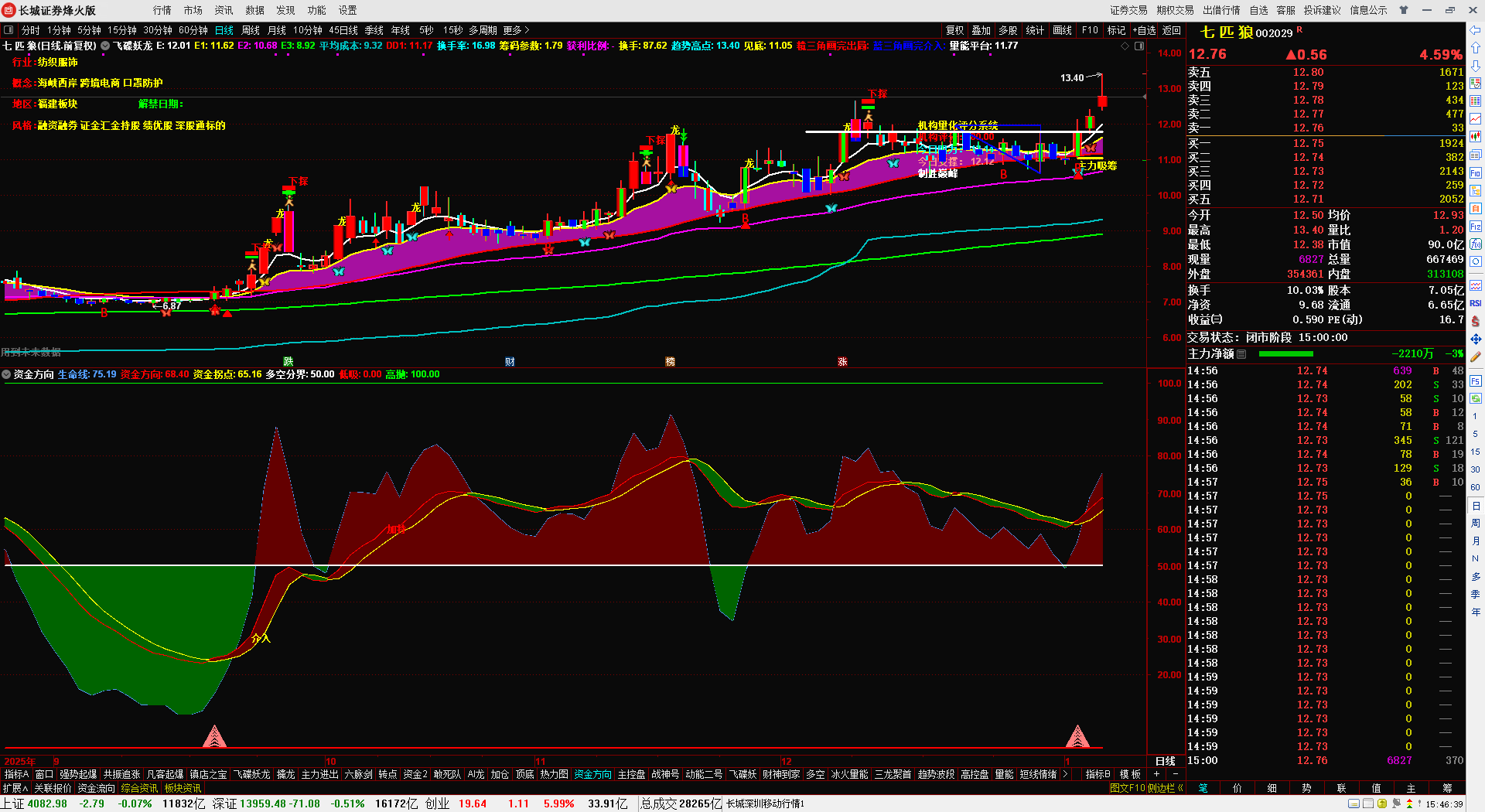Click the 画线 drawing button
The width and height of the screenshot is (1485, 812).
click(1063, 30)
